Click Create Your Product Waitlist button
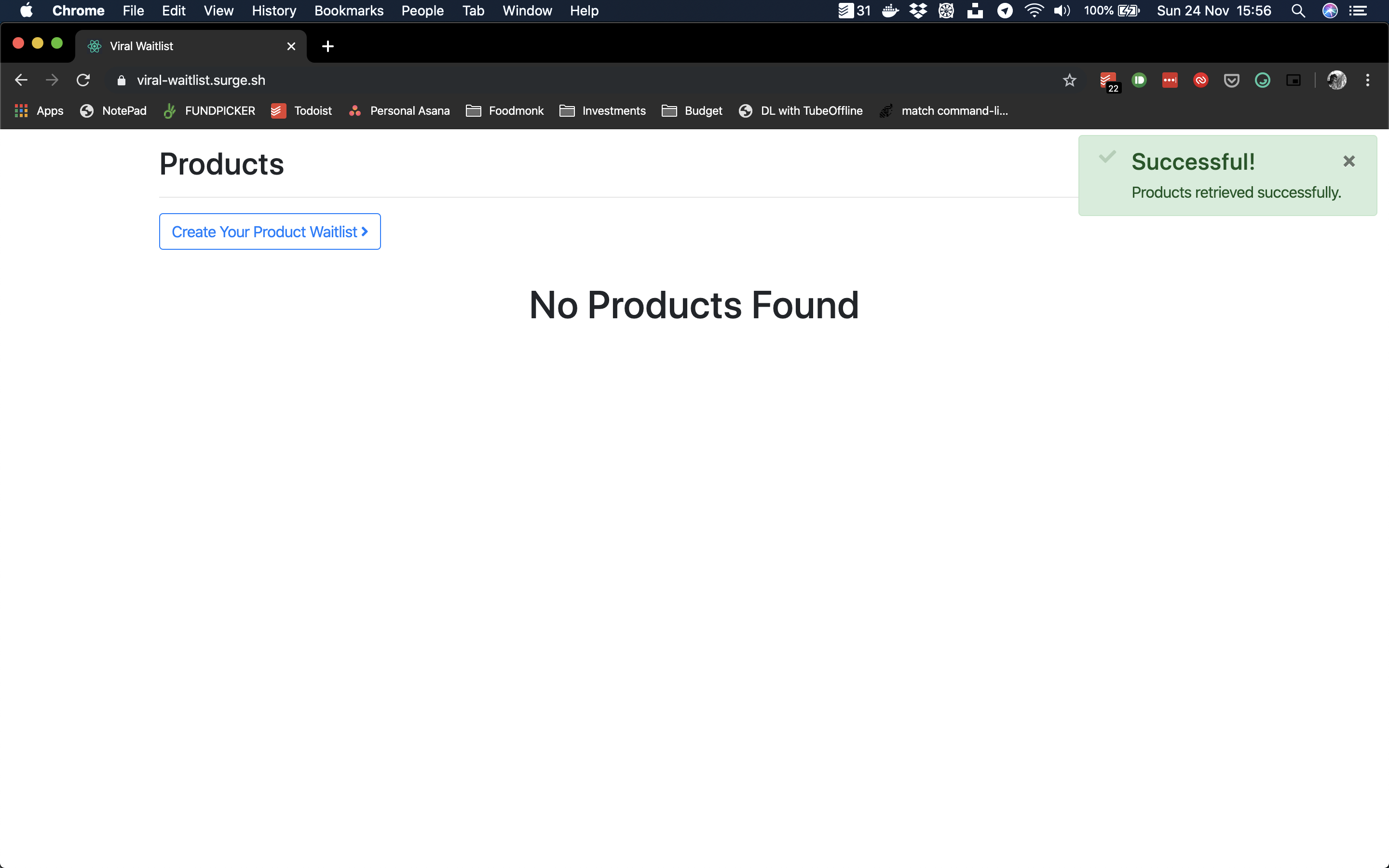Viewport: 1389px width, 868px height. click(270, 232)
